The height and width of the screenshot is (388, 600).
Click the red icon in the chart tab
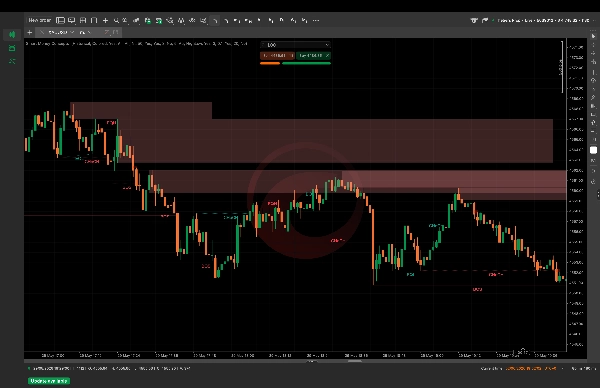pos(107,33)
